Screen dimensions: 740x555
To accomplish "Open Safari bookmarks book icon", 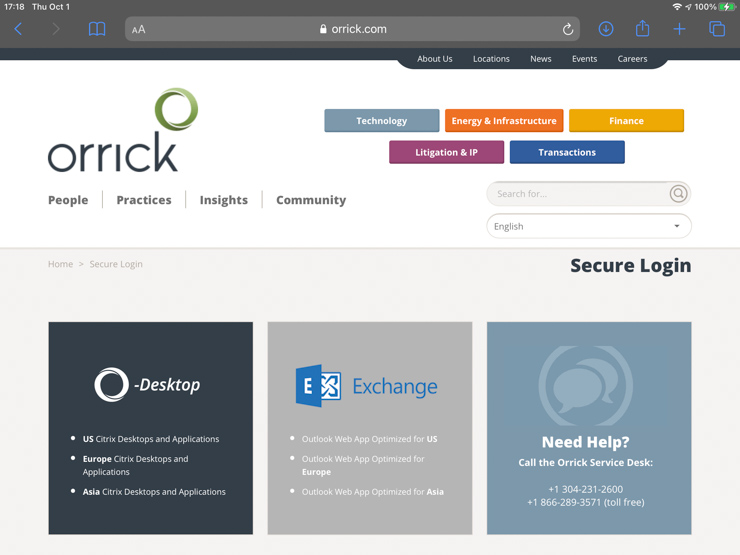I will click(x=97, y=29).
